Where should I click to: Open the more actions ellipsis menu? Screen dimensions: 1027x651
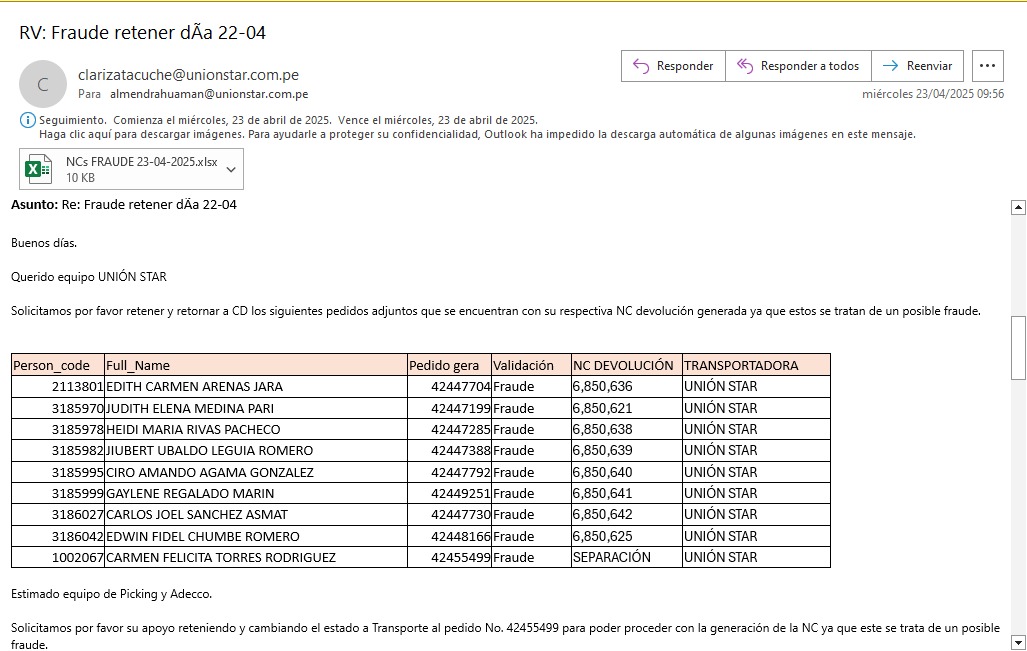tap(987, 66)
